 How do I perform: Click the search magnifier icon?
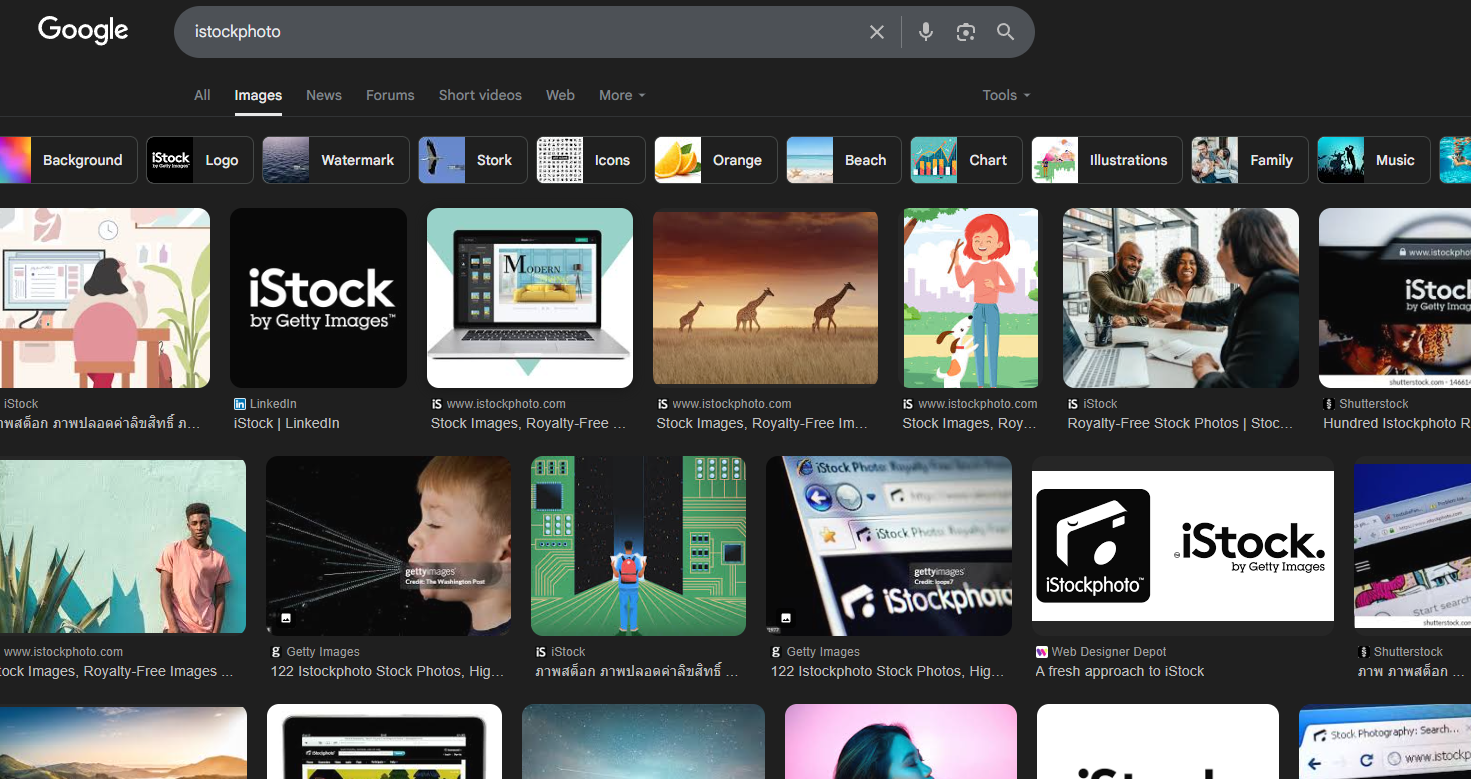pyautogui.click(x=1005, y=31)
